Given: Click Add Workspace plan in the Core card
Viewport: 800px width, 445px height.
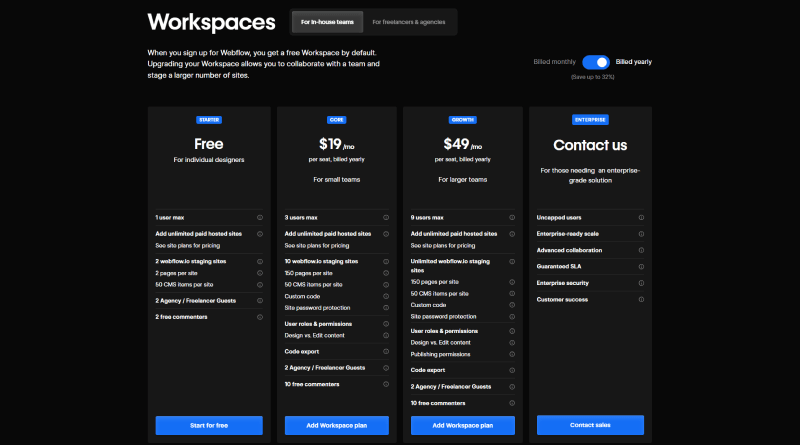Looking at the screenshot, I should (x=337, y=425).
